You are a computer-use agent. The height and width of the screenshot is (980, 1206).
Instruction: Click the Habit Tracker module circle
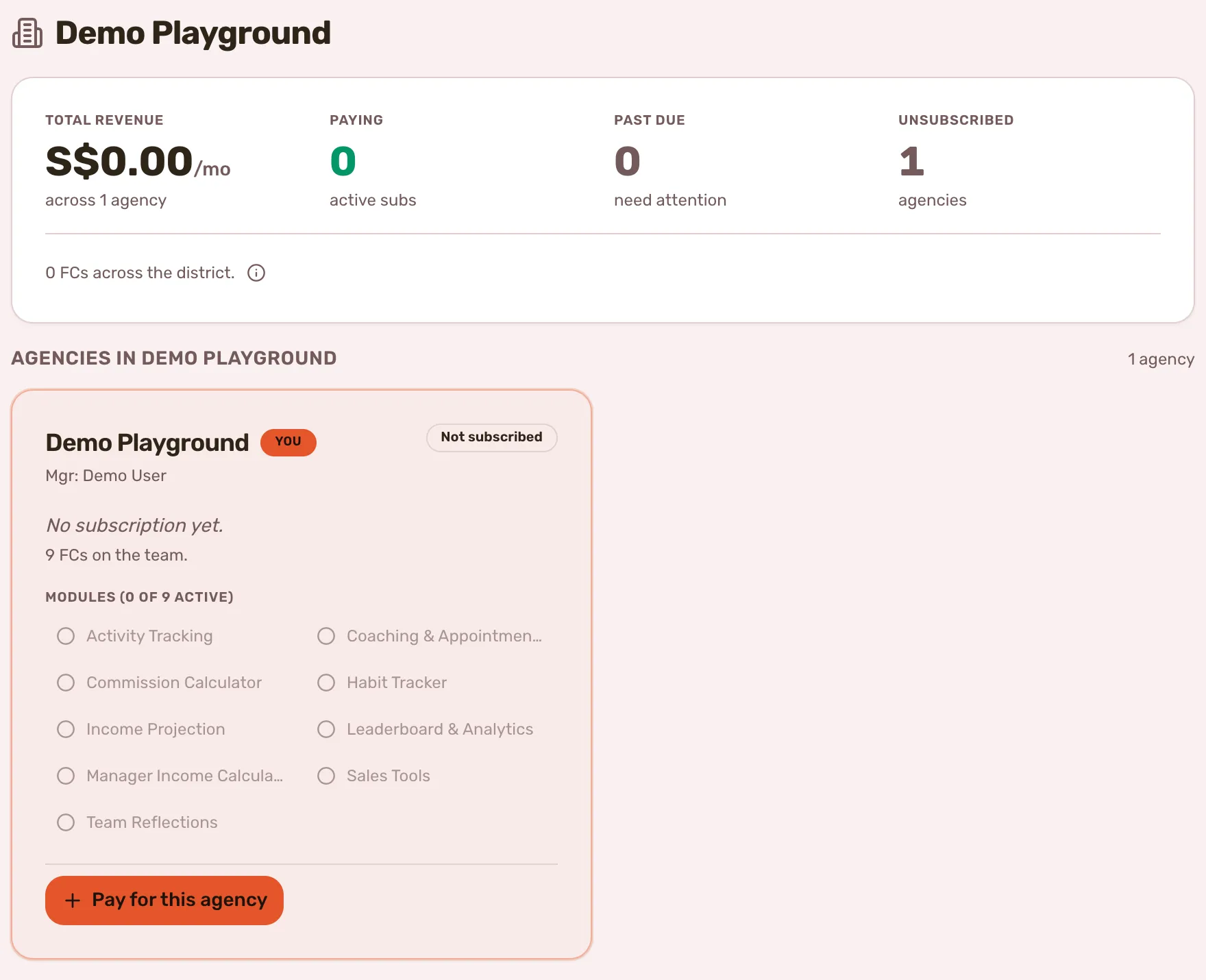point(326,683)
